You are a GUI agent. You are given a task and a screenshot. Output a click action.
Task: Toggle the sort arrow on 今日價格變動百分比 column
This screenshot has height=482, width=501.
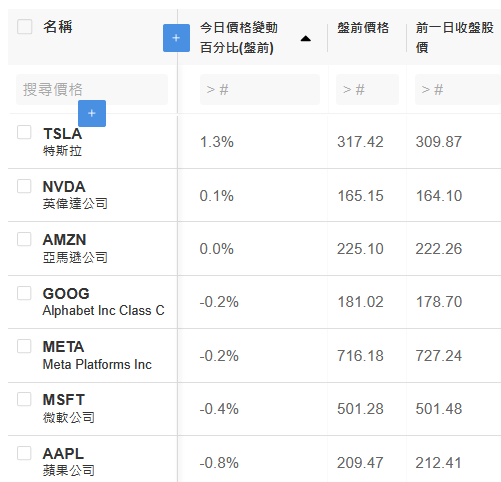click(306, 39)
